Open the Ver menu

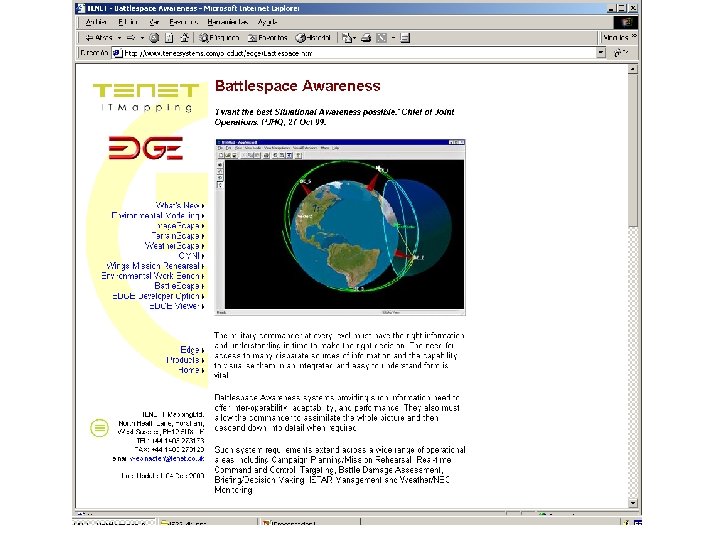(154, 22)
